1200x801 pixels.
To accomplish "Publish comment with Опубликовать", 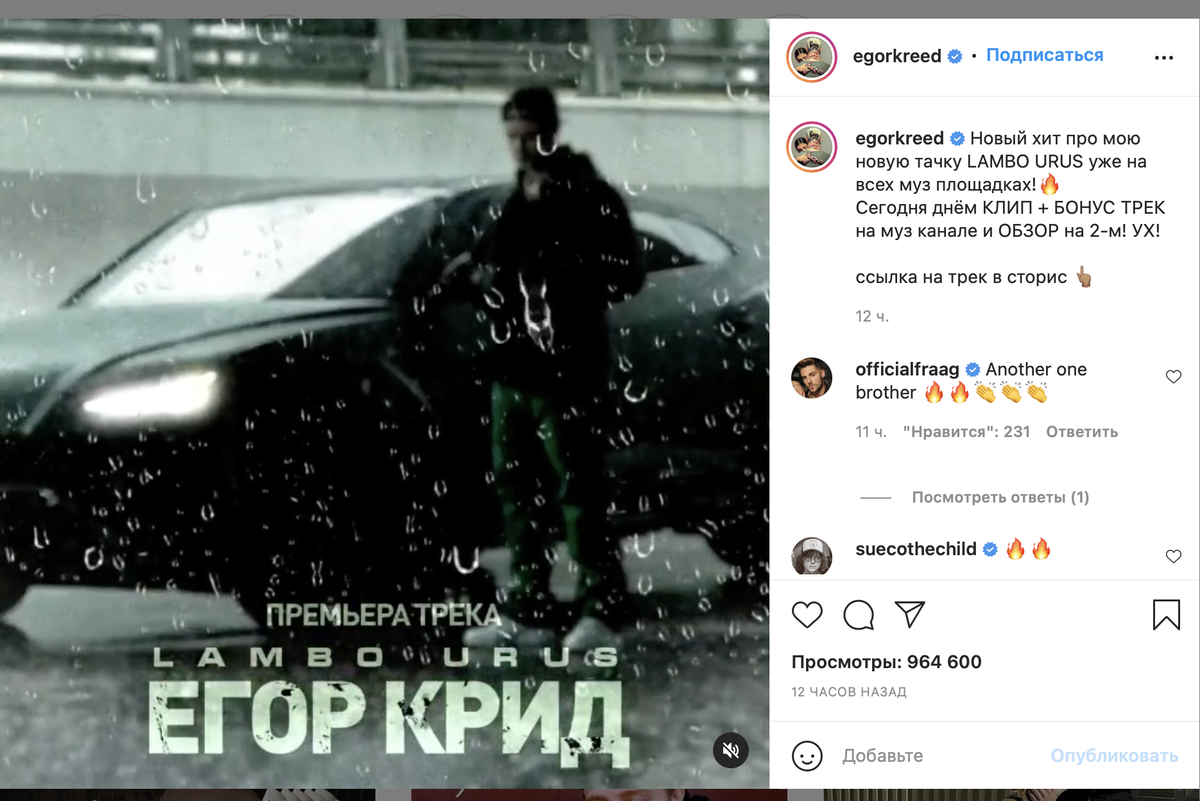I will tap(1115, 756).
